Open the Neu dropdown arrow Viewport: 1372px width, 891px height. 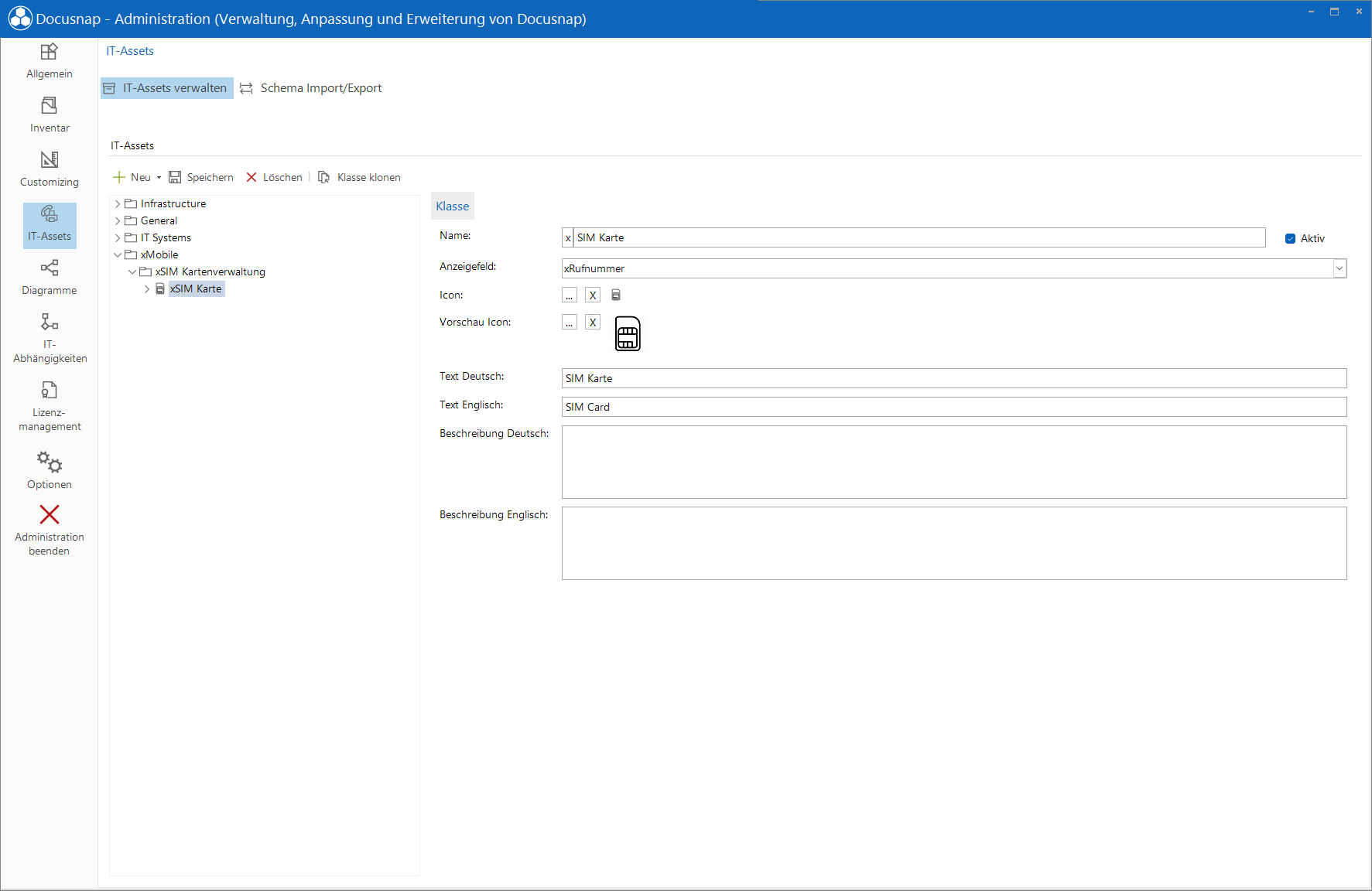159,178
